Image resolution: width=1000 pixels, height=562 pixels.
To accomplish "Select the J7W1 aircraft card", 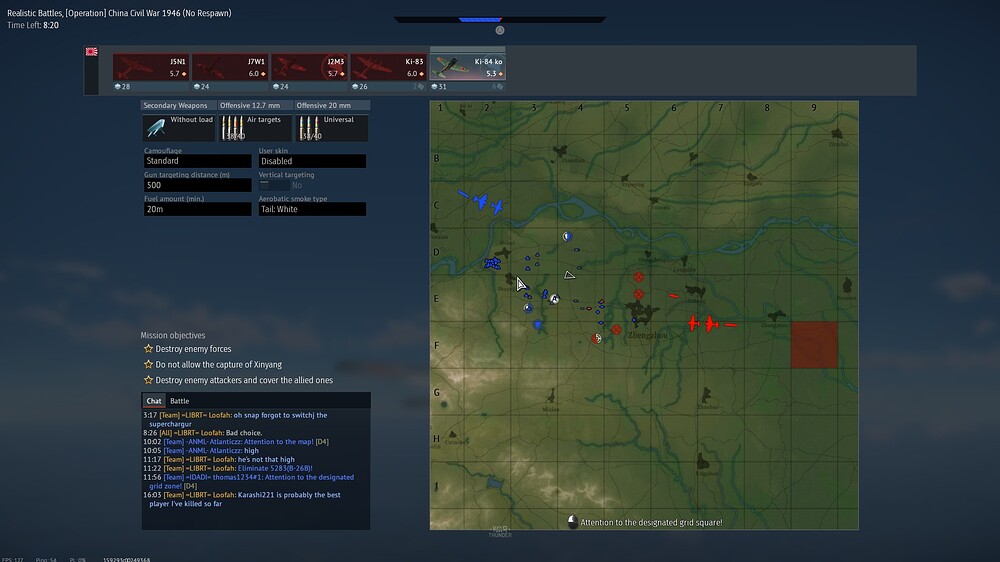I will pyautogui.click(x=230, y=68).
